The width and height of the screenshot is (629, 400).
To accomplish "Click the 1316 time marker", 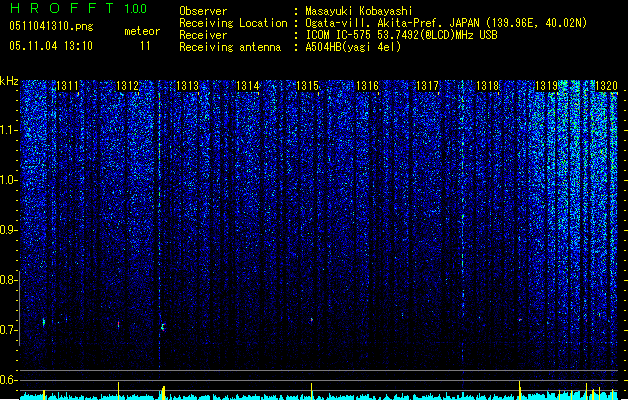I will [x=367, y=86].
